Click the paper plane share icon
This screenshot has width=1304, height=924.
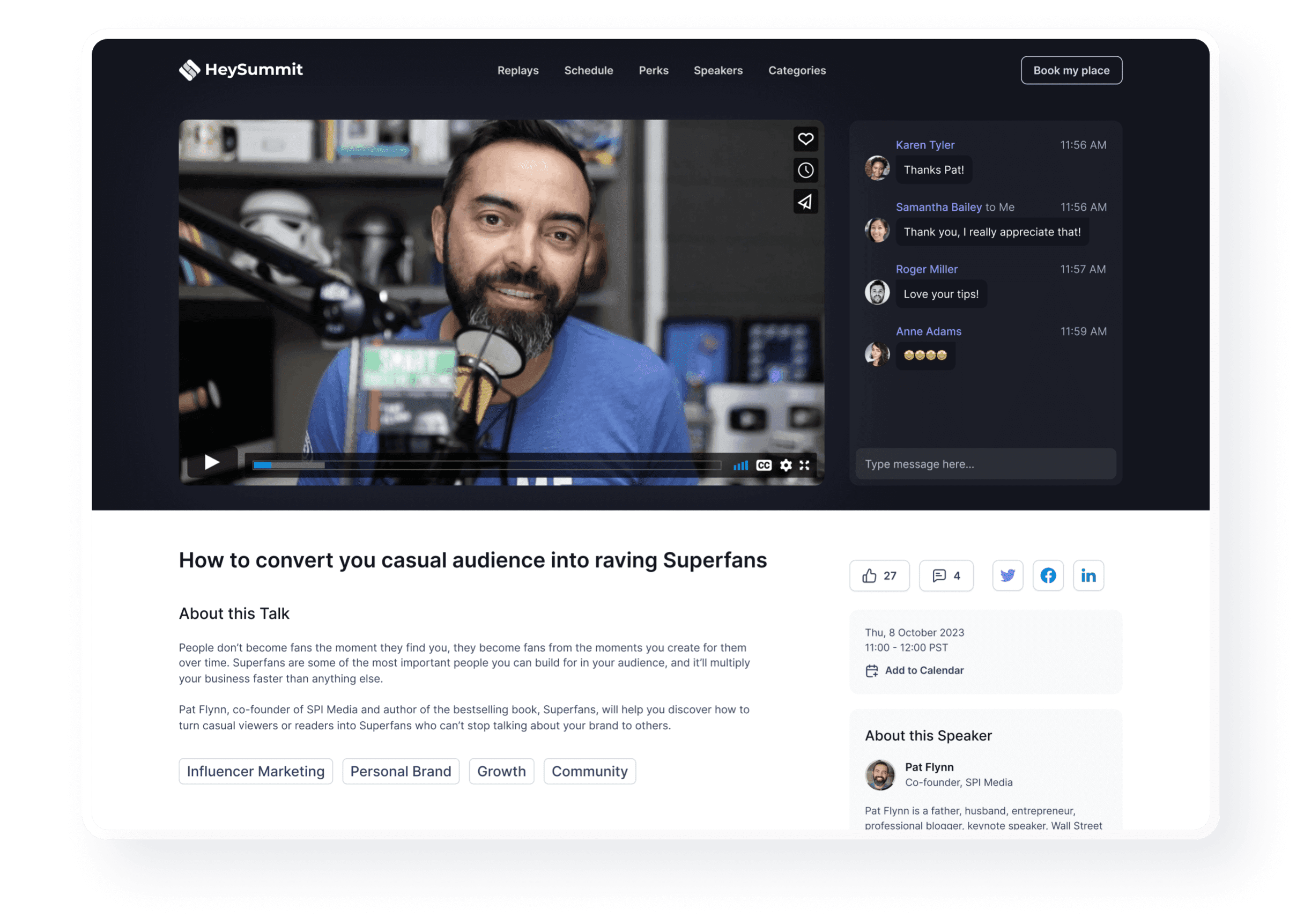(x=805, y=202)
